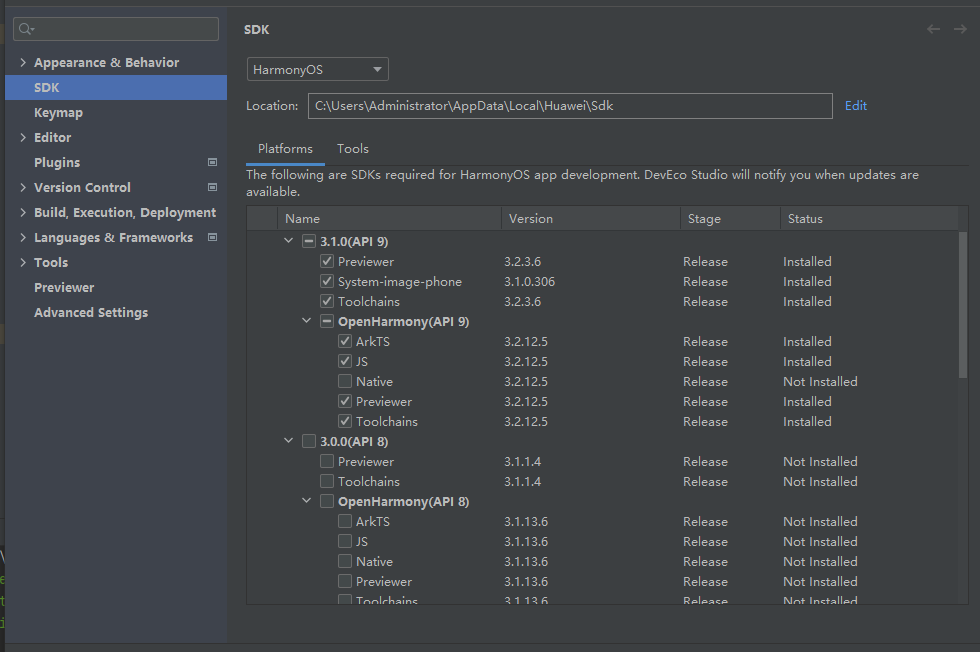Uncheck the System-image-phone checkbox
The image size is (980, 652).
pyautogui.click(x=327, y=281)
